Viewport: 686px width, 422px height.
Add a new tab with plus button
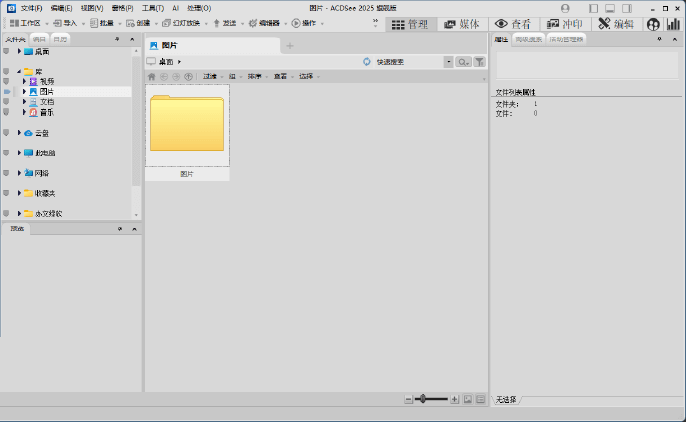pos(290,45)
